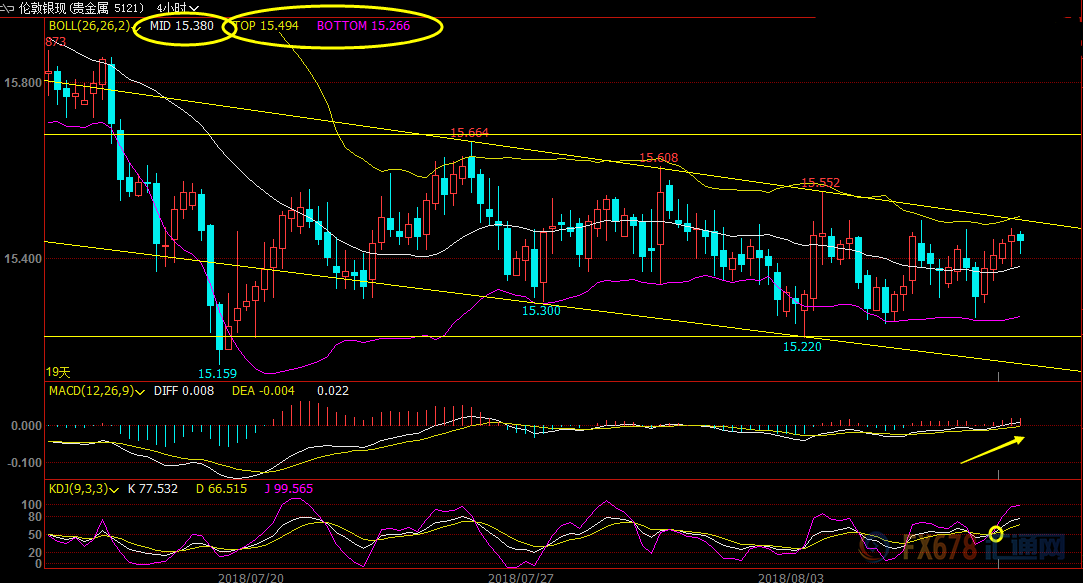Expand the BOLL(26,26,2) indicator dropdown
Screen dimensions: 1083x583
pyautogui.click(x=135, y=28)
